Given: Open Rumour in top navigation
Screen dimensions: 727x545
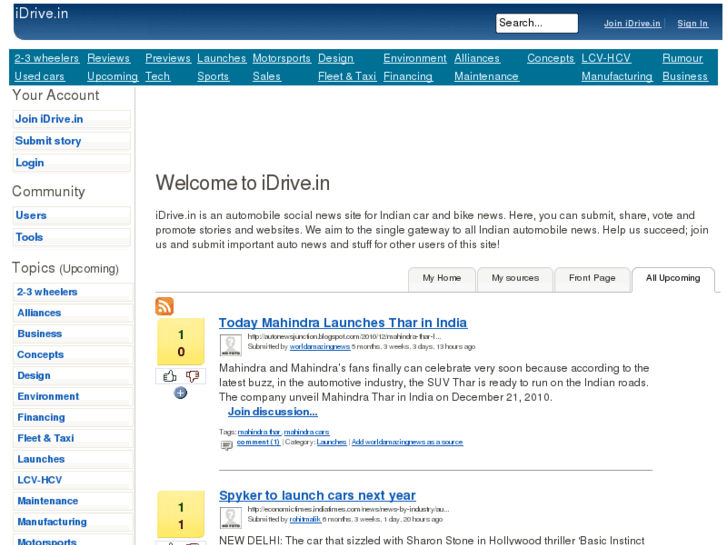Looking at the screenshot, I should click(682, 58).
